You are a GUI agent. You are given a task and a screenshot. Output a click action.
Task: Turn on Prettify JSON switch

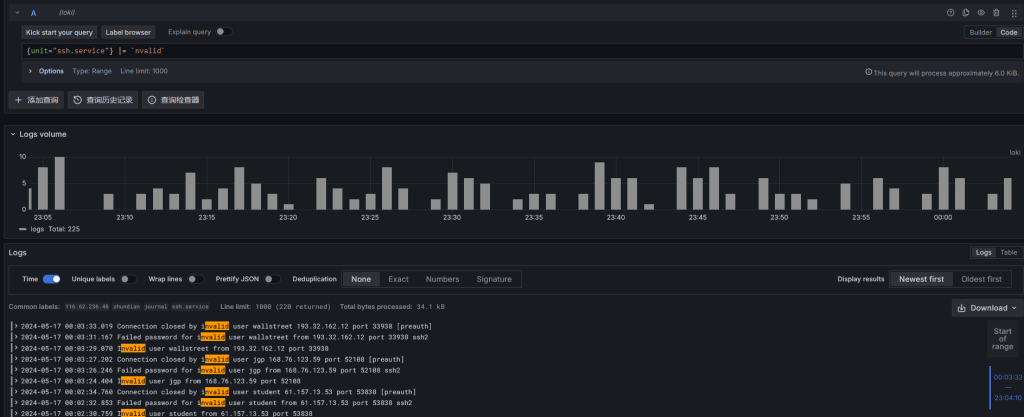click(x=272, y=279)
